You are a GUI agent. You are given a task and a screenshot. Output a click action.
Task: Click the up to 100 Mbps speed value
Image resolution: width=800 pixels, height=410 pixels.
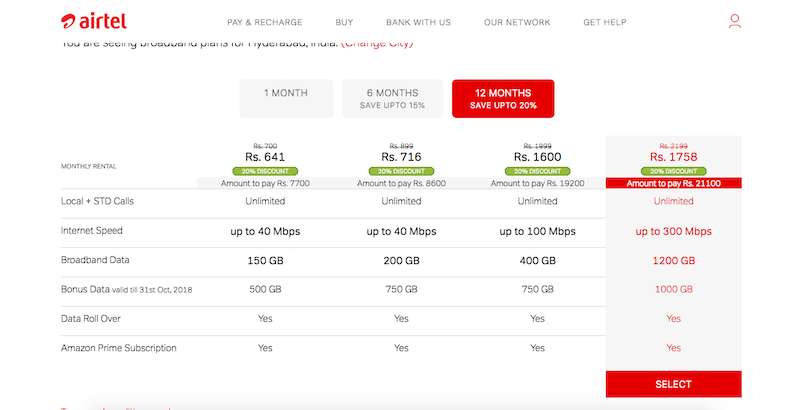(x=538, y=232)
